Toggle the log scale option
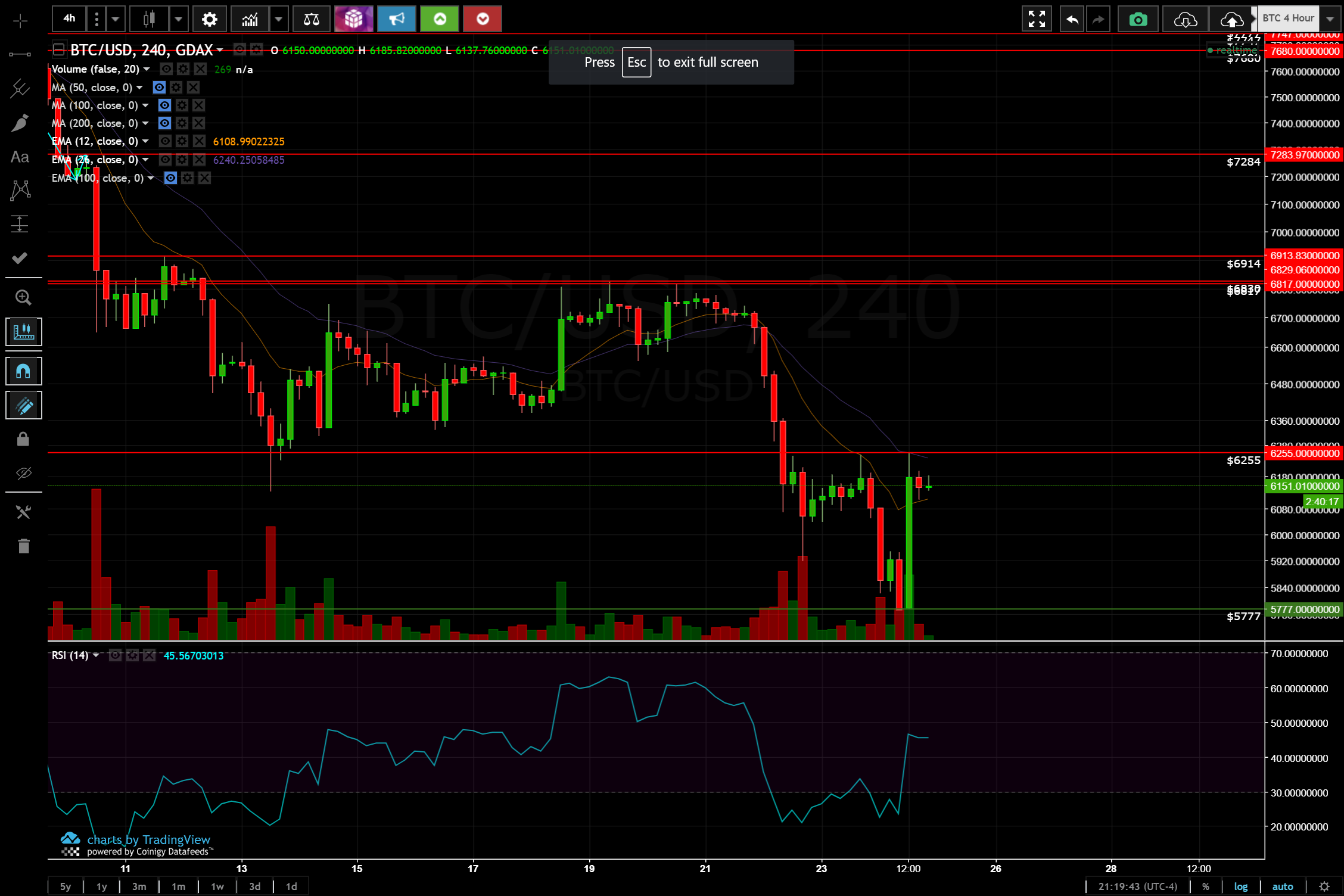Image resolution: width=1344 pixels, height=896 pixels. (x=1241, y=886)
